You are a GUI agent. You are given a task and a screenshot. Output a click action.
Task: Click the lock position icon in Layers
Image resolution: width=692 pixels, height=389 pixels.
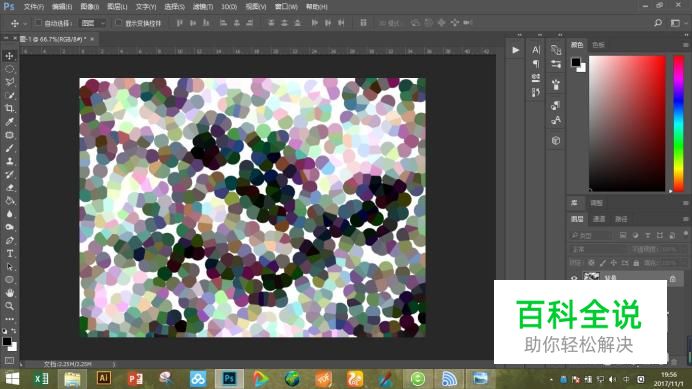click(613, 263)
